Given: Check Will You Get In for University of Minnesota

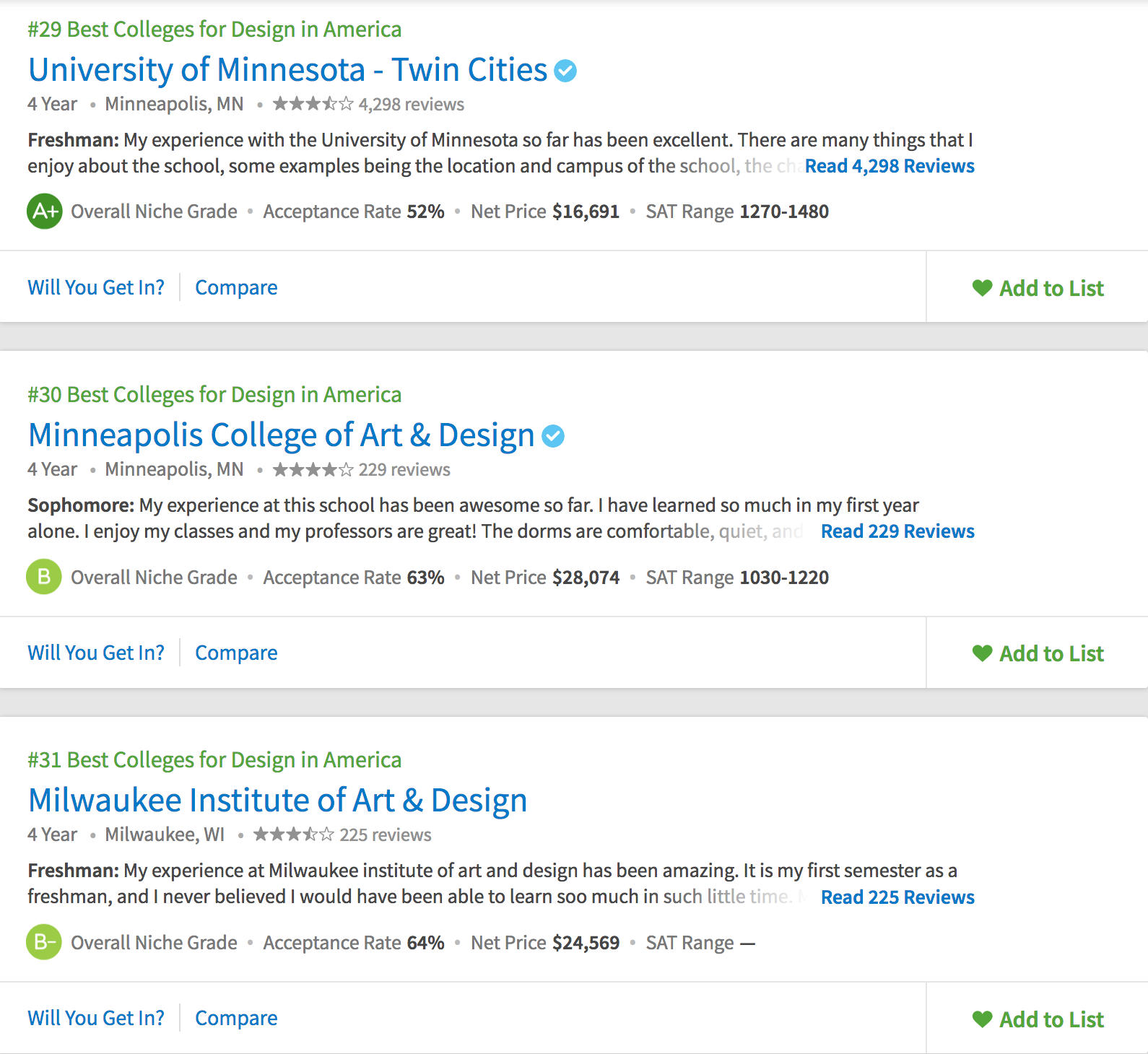Looking at the screenshot, I should [96, 287].
